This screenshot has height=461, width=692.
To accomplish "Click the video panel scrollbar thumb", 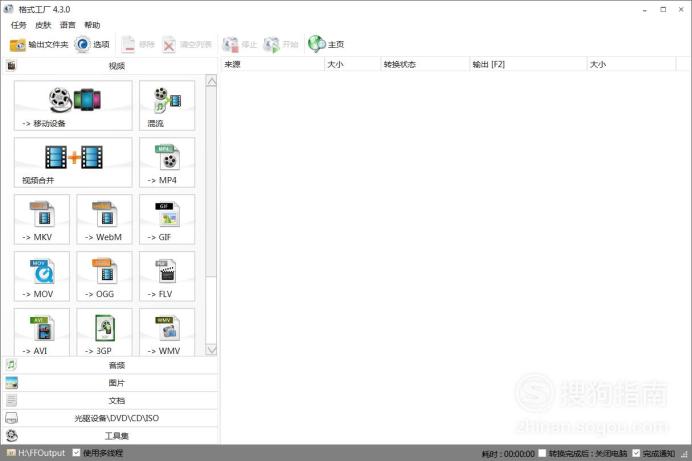I will click(x=211, y=182).
